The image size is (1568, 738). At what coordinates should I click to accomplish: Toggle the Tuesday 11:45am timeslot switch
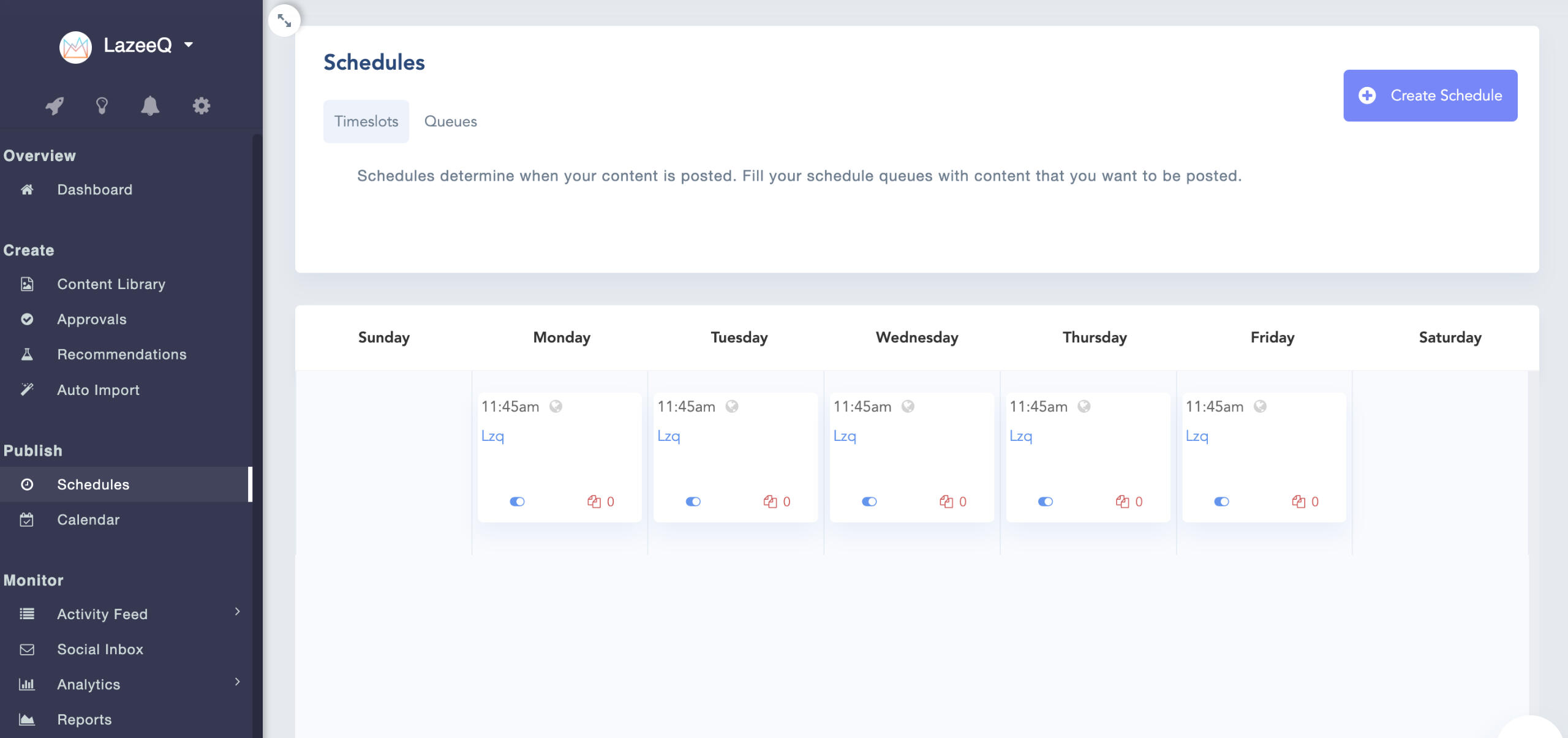pyautogui.click(x=693, y=502)
